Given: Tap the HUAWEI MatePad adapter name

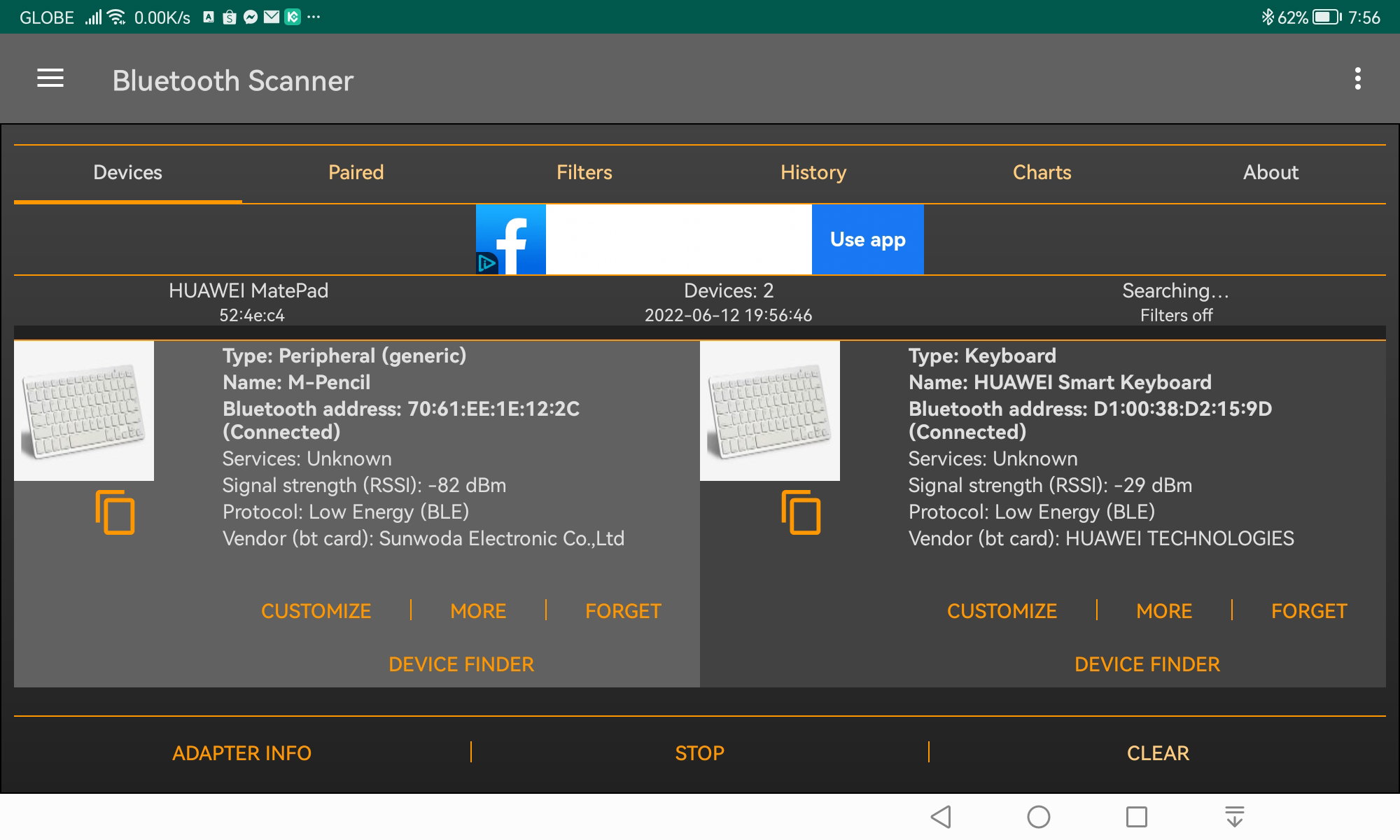Looking at the screenshot, I should (x=248, y=290).
